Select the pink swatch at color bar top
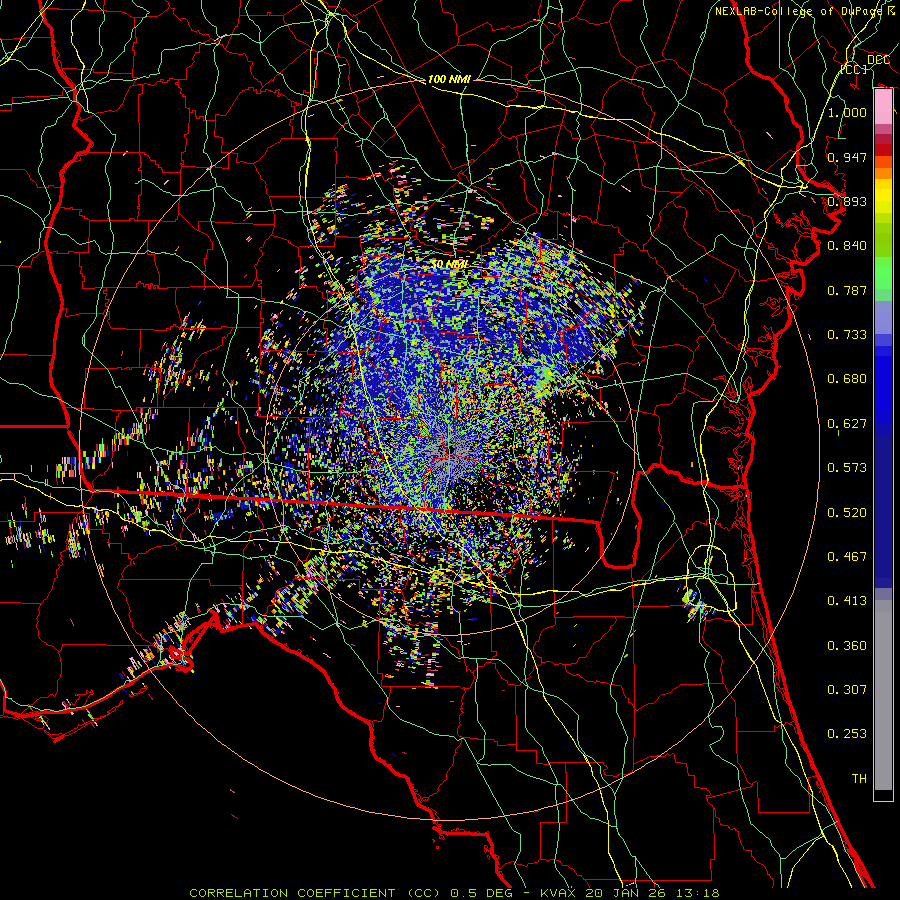The width and height of the screenshot is (900, 900). pos(883,107)
